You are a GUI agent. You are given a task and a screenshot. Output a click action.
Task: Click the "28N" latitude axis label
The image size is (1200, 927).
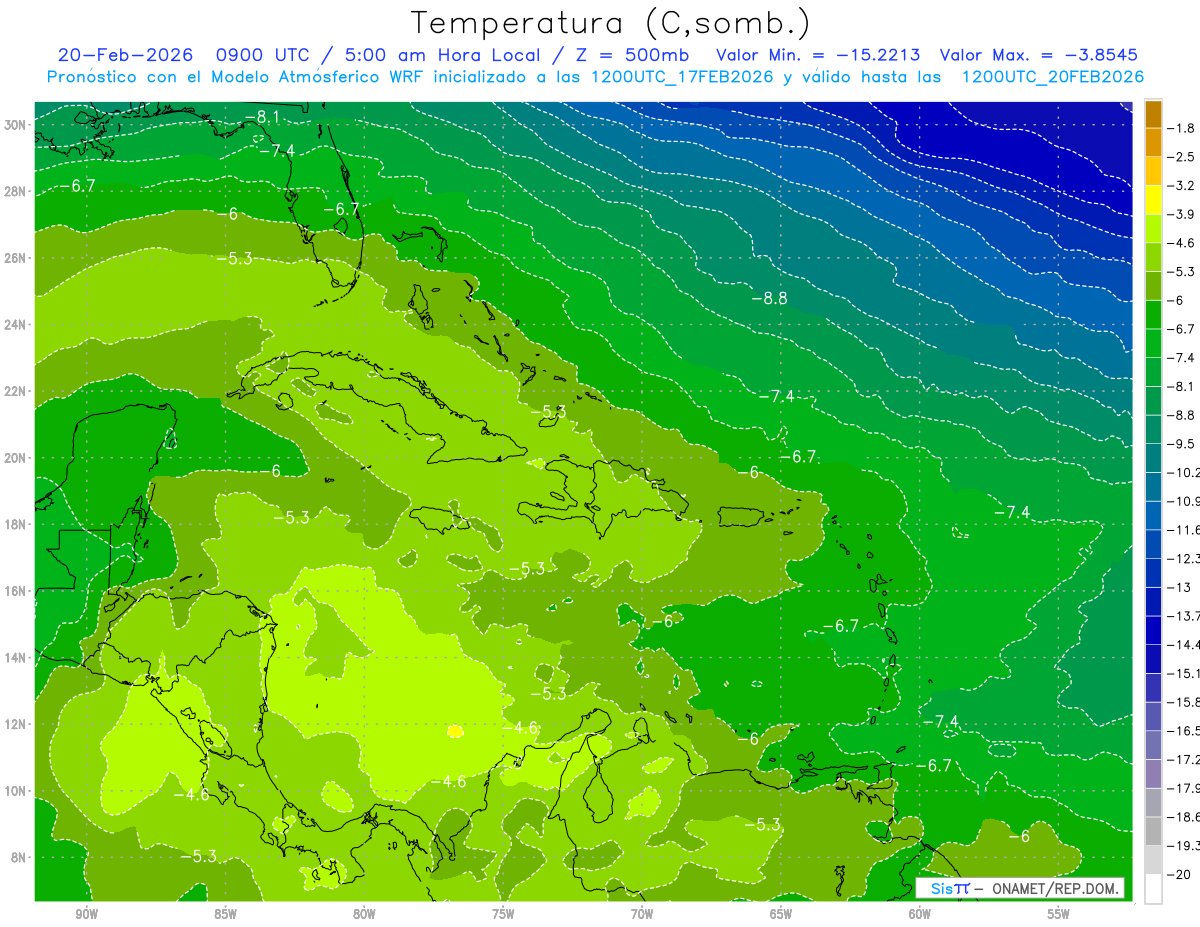(x=15, y=191)
